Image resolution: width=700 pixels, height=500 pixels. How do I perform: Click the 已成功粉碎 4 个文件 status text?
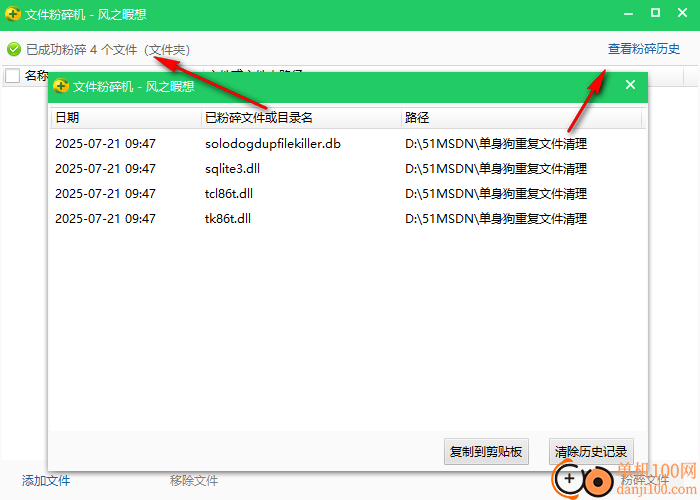coord(82,49)
